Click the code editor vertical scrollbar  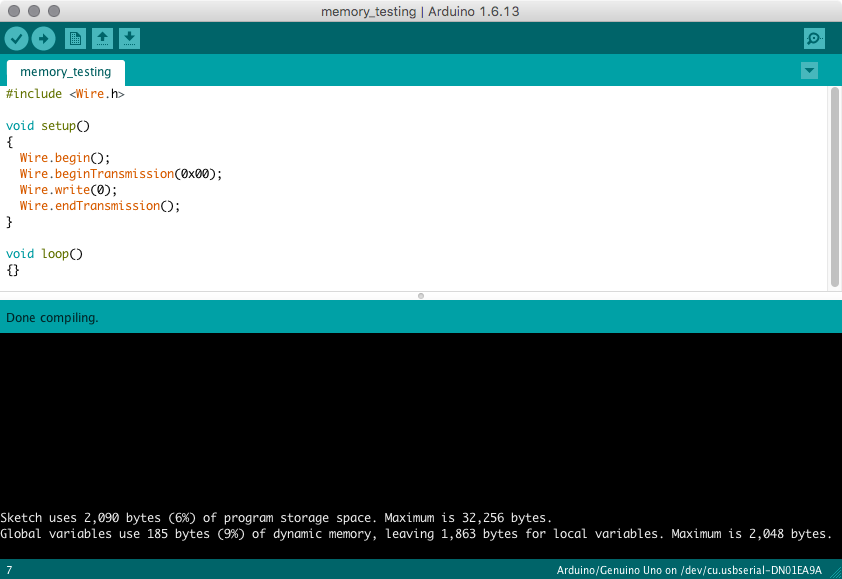(835, 185)
